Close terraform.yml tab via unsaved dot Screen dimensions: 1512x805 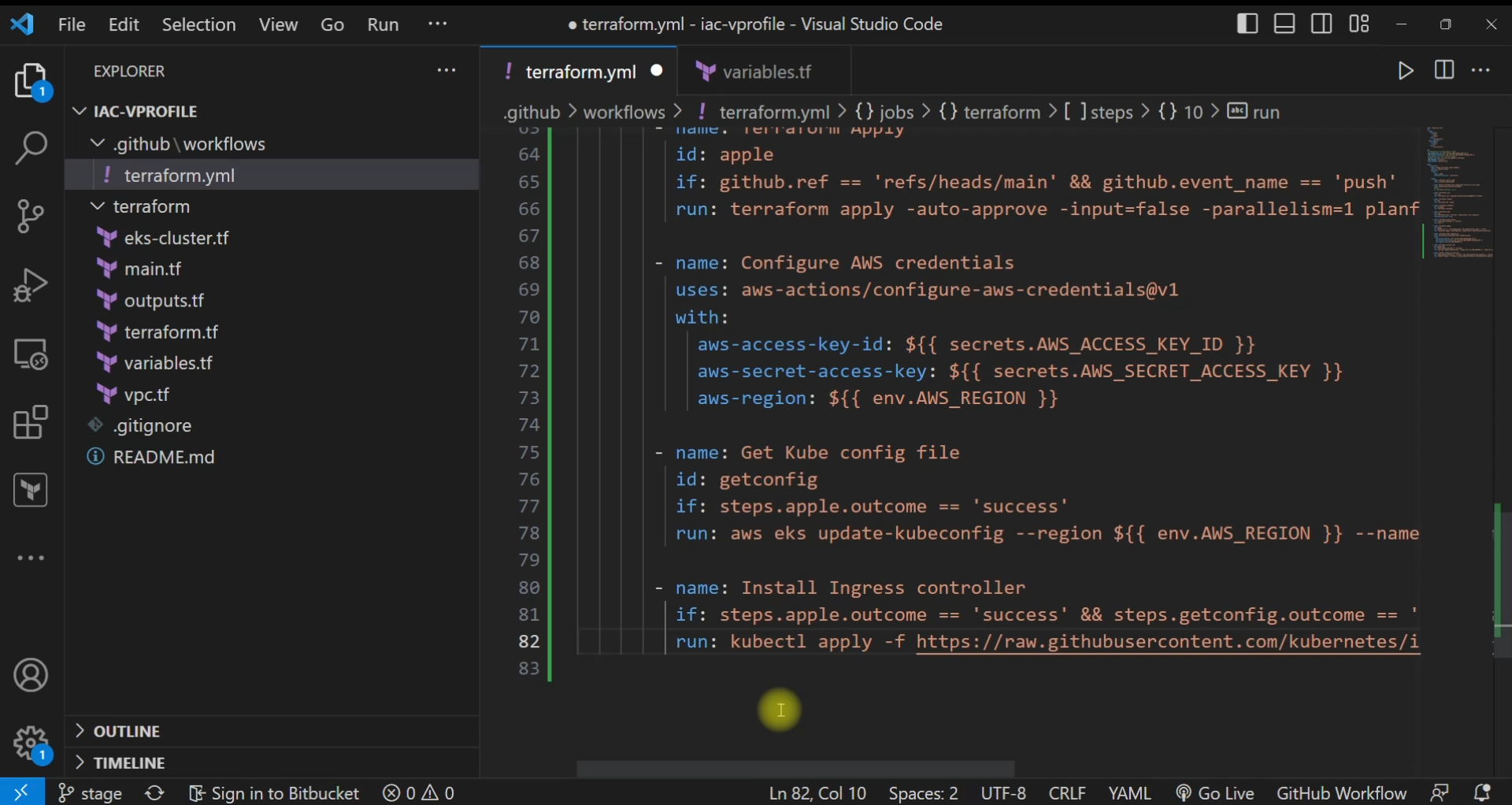(x=658, y=72)
